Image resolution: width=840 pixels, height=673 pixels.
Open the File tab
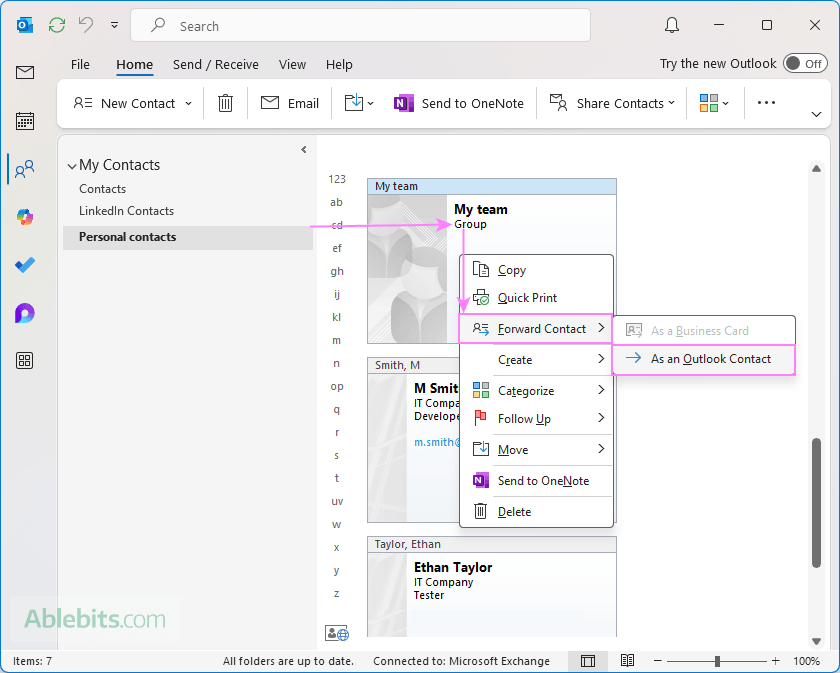pos(80,64)
